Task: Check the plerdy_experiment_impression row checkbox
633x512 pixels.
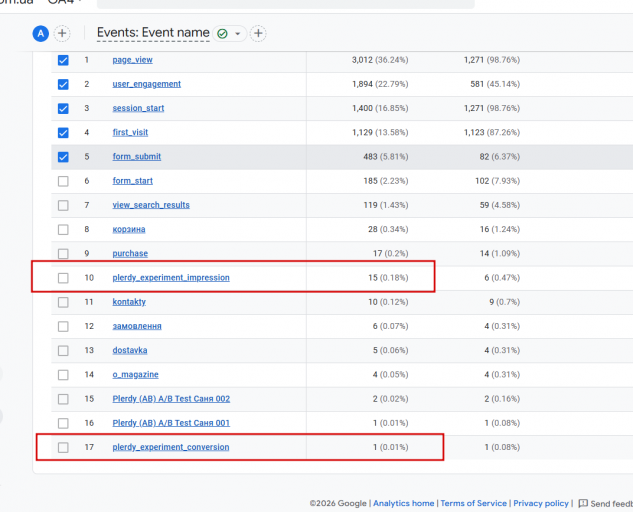Action: (x=63, y=278)
